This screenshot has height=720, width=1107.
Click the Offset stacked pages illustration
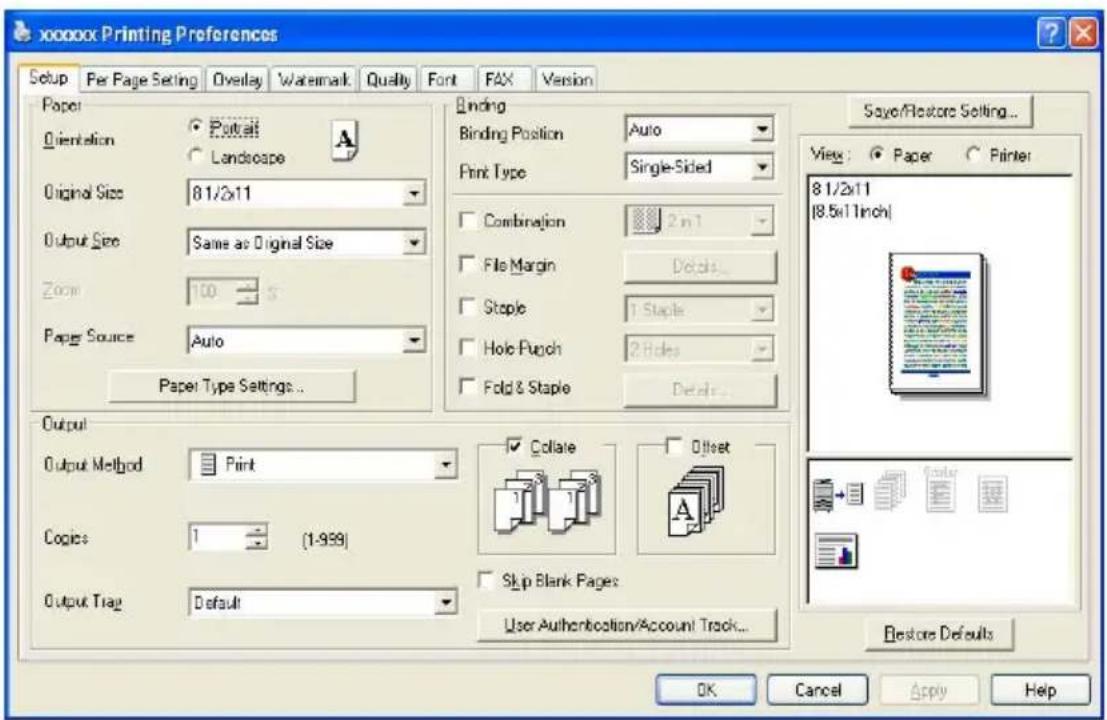[x=696, y=501]
